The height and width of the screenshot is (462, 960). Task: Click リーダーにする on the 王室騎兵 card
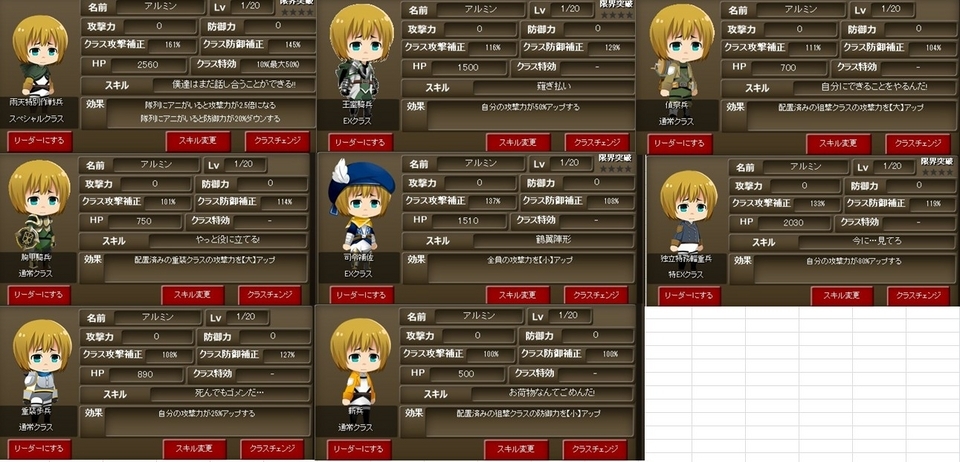pyautogui.click(x=361, y=143)
